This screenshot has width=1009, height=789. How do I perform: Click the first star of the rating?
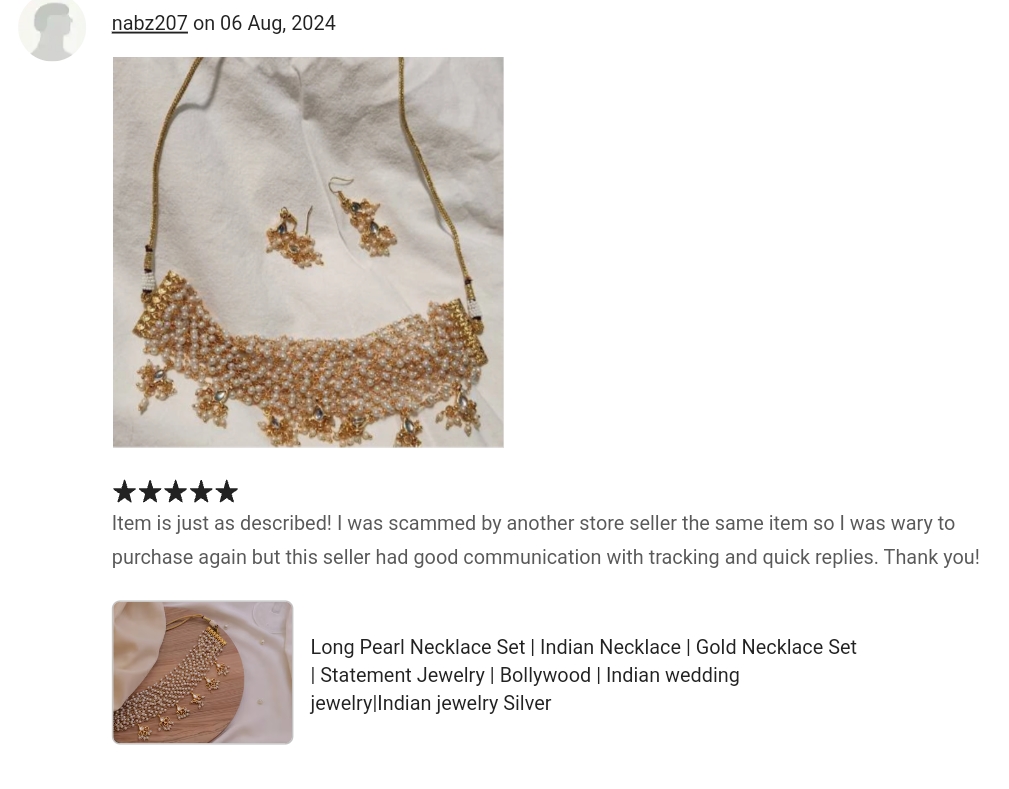124,492
